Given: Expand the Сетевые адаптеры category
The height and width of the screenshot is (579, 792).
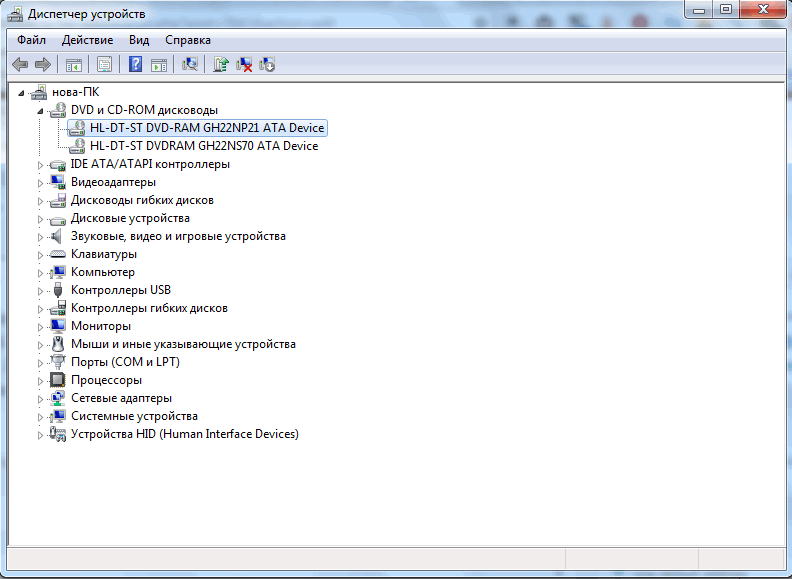Looking at the screenshot, I should tap(41, 398).
